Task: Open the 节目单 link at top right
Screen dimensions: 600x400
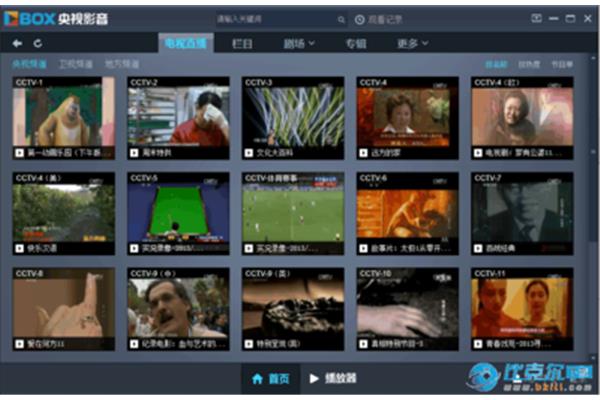Action: tap(562, 64)
